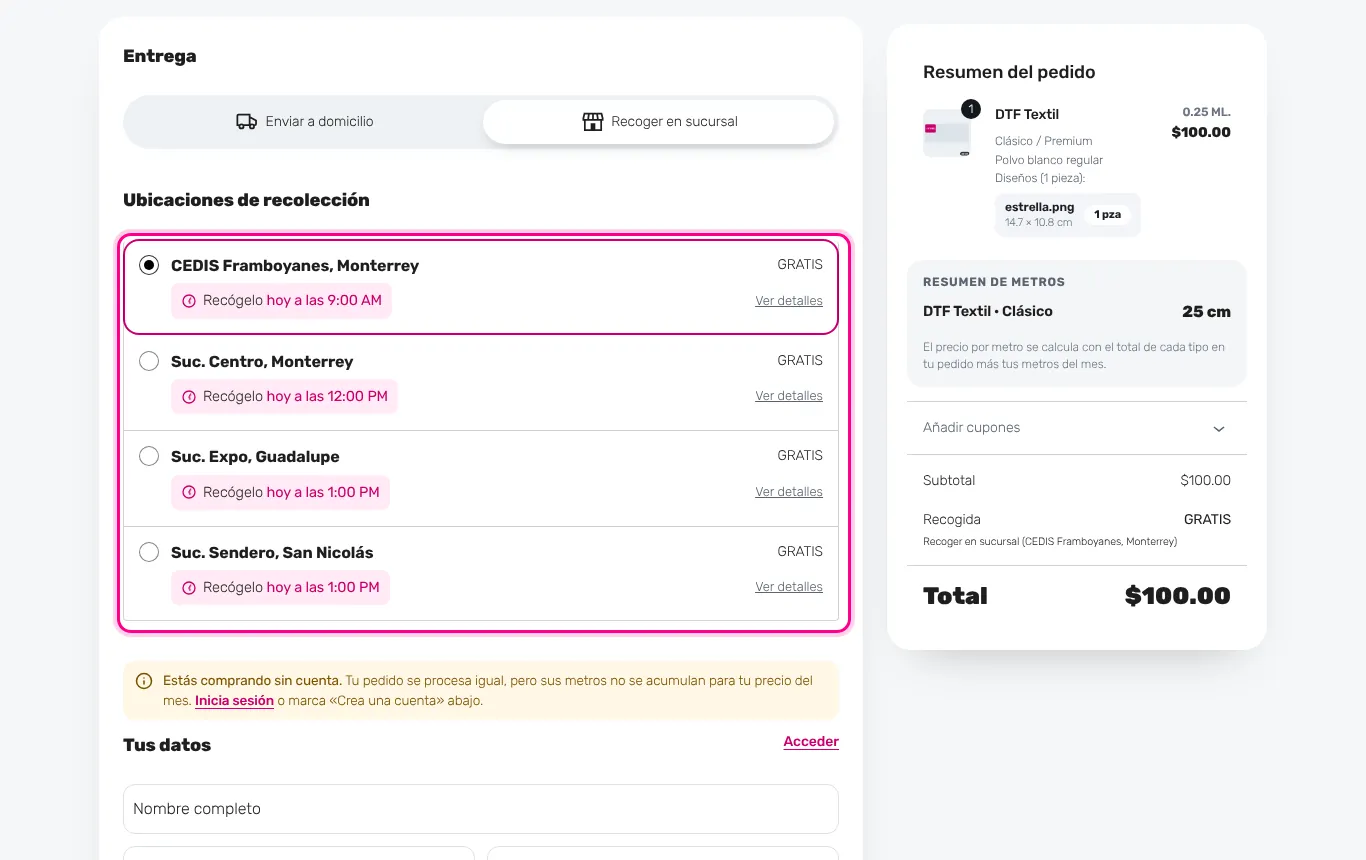Click the Añadir cupones label

click(x=971, y=428)
